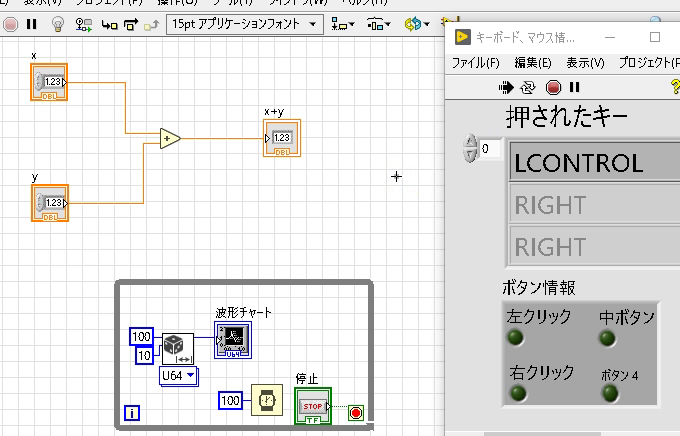This screenshot has width=680, height=436.
Task: Toggle highlight execution light bulb
Action: [x=58, y=24]
